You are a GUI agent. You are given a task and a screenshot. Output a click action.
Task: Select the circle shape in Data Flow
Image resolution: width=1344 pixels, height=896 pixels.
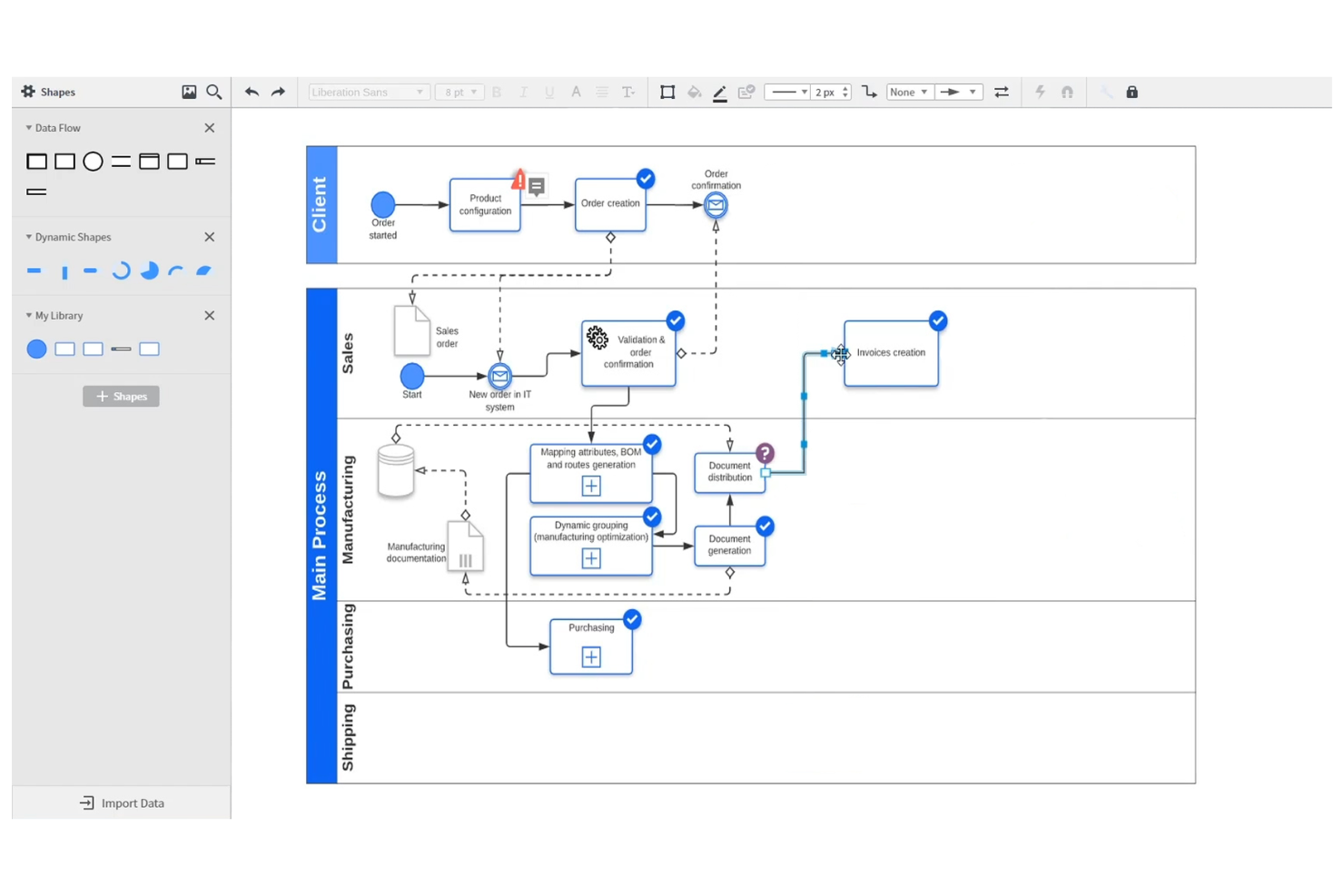coord(93,161)
